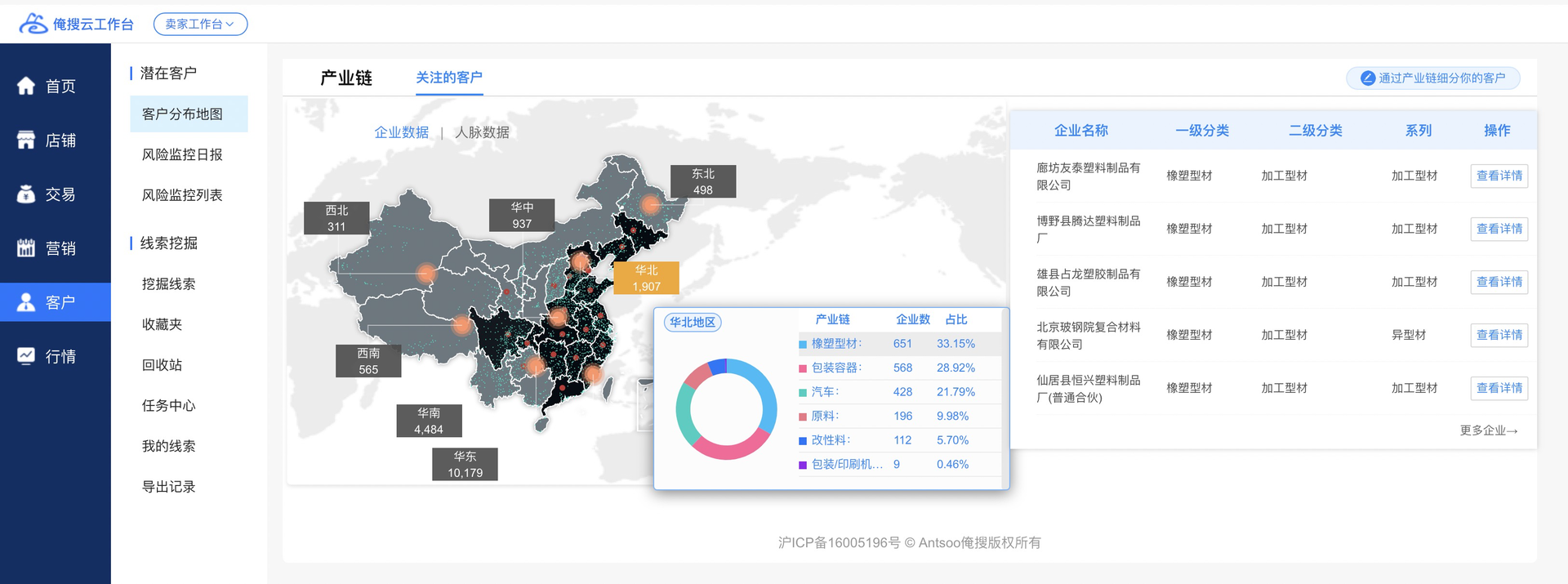
Task: Click the 客户 person icon
Action: (26, 302)
